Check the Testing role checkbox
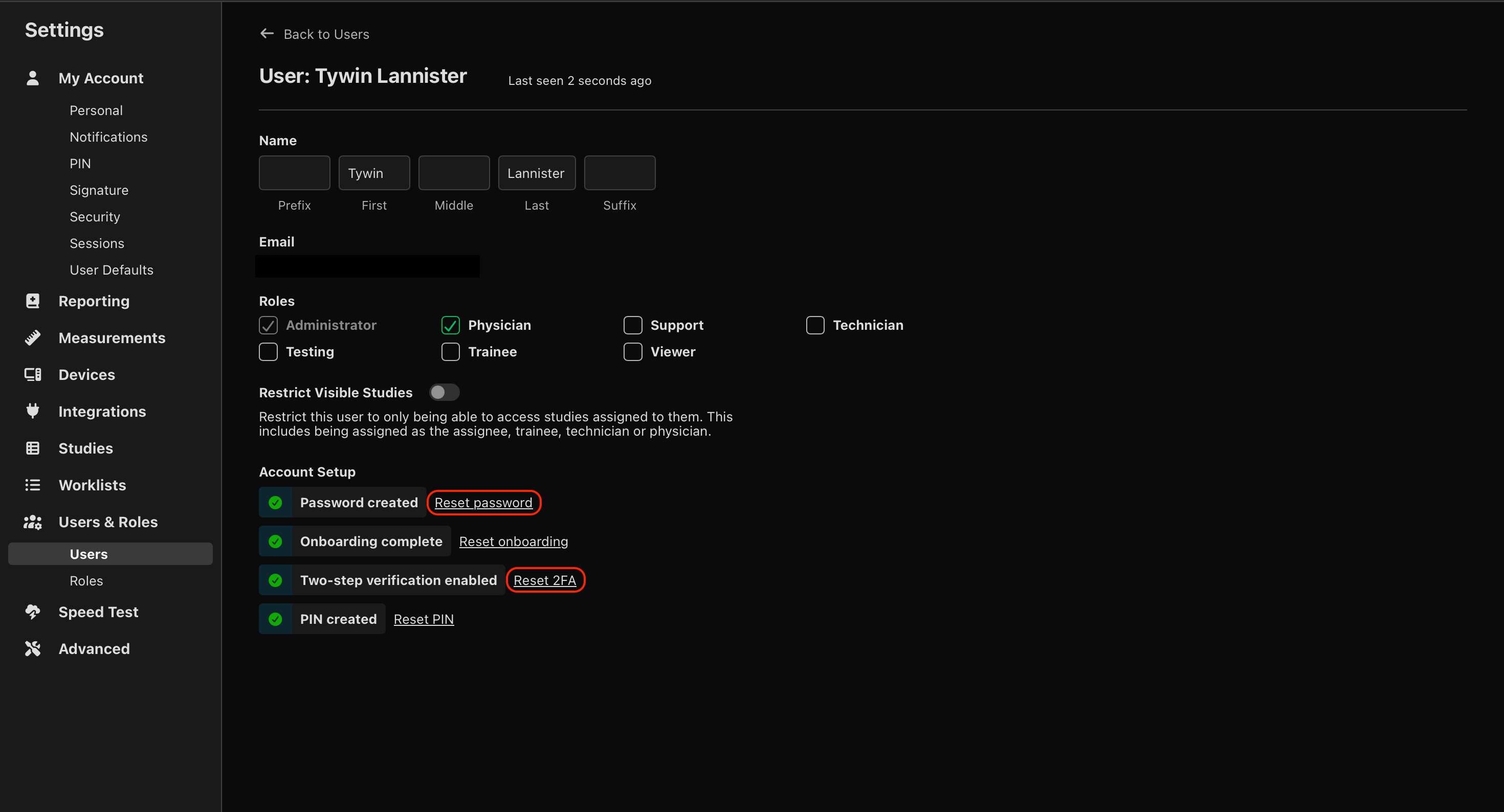The image size is (1504, 812). 268,352
